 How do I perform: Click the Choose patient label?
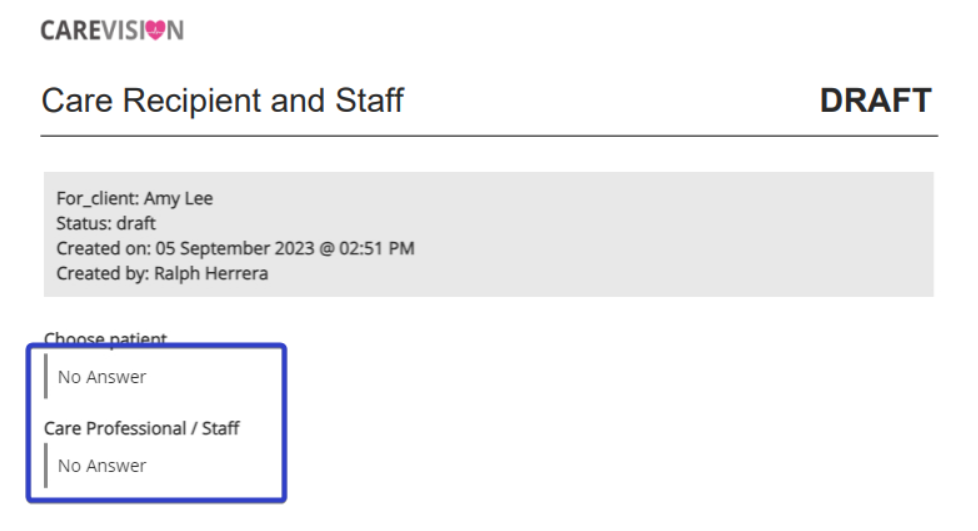tap(105, 339)
